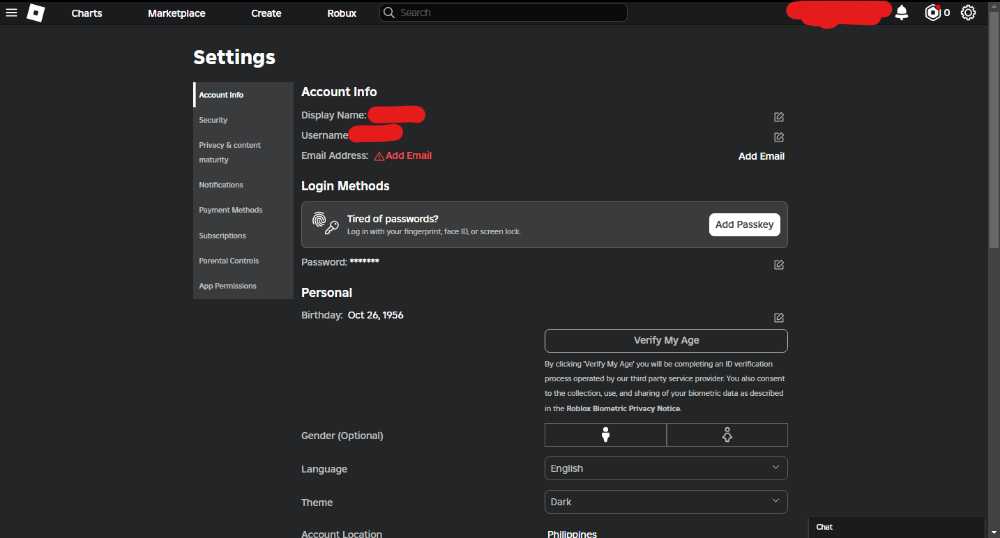This screenshot has height=538, width=1000.
Task: Open the Chat panel
Action: pyautogui.click(x=896, y=527)
